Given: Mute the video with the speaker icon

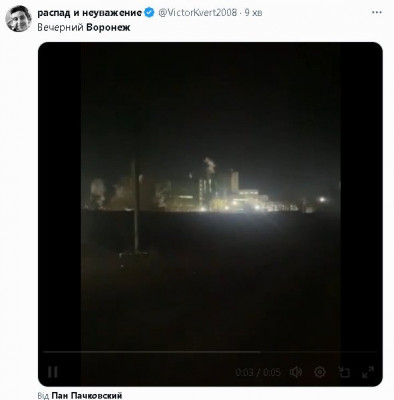Looking at the screenshot, I should [x=296, y=372].
